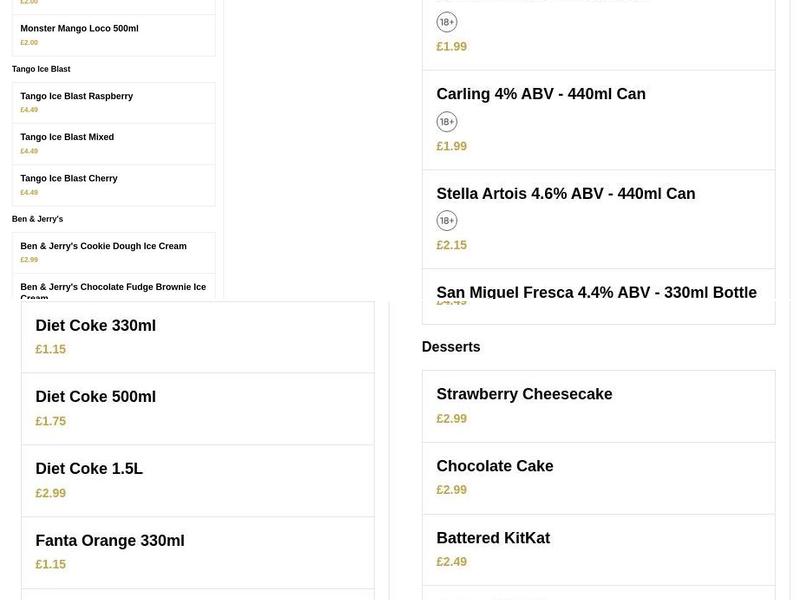This screenshot has height=600, width=800.
Task: Click the 18+ badge under Carling
Action: [x=446, y=122]
